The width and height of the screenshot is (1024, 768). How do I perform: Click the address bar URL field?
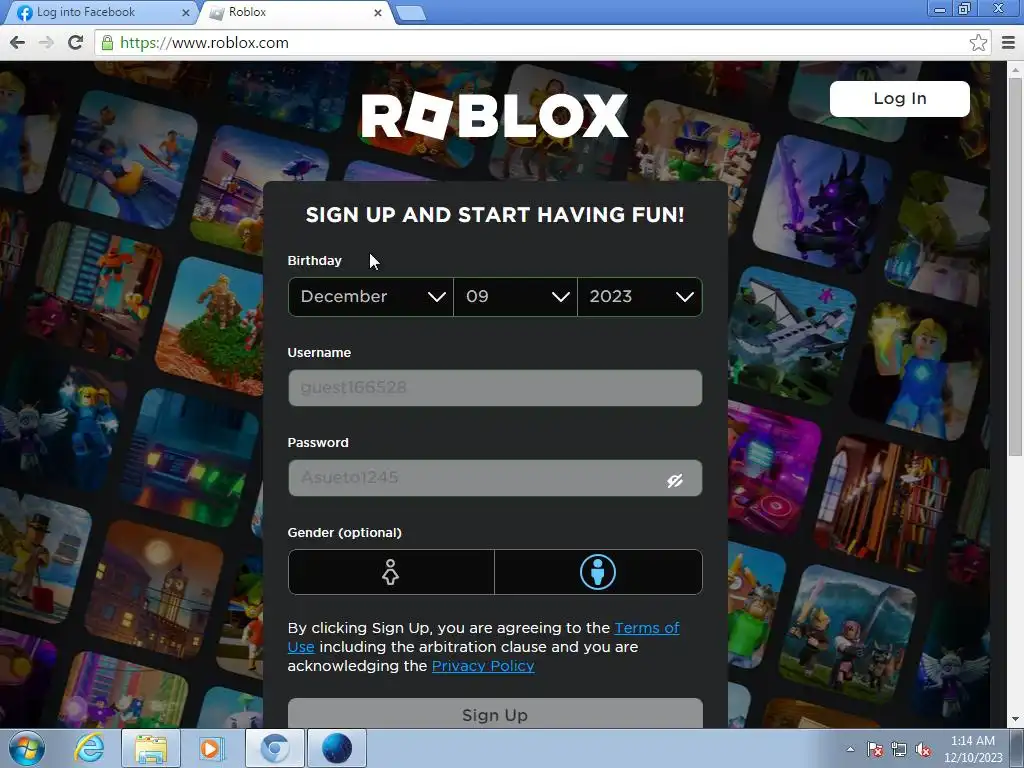(542, 43)
